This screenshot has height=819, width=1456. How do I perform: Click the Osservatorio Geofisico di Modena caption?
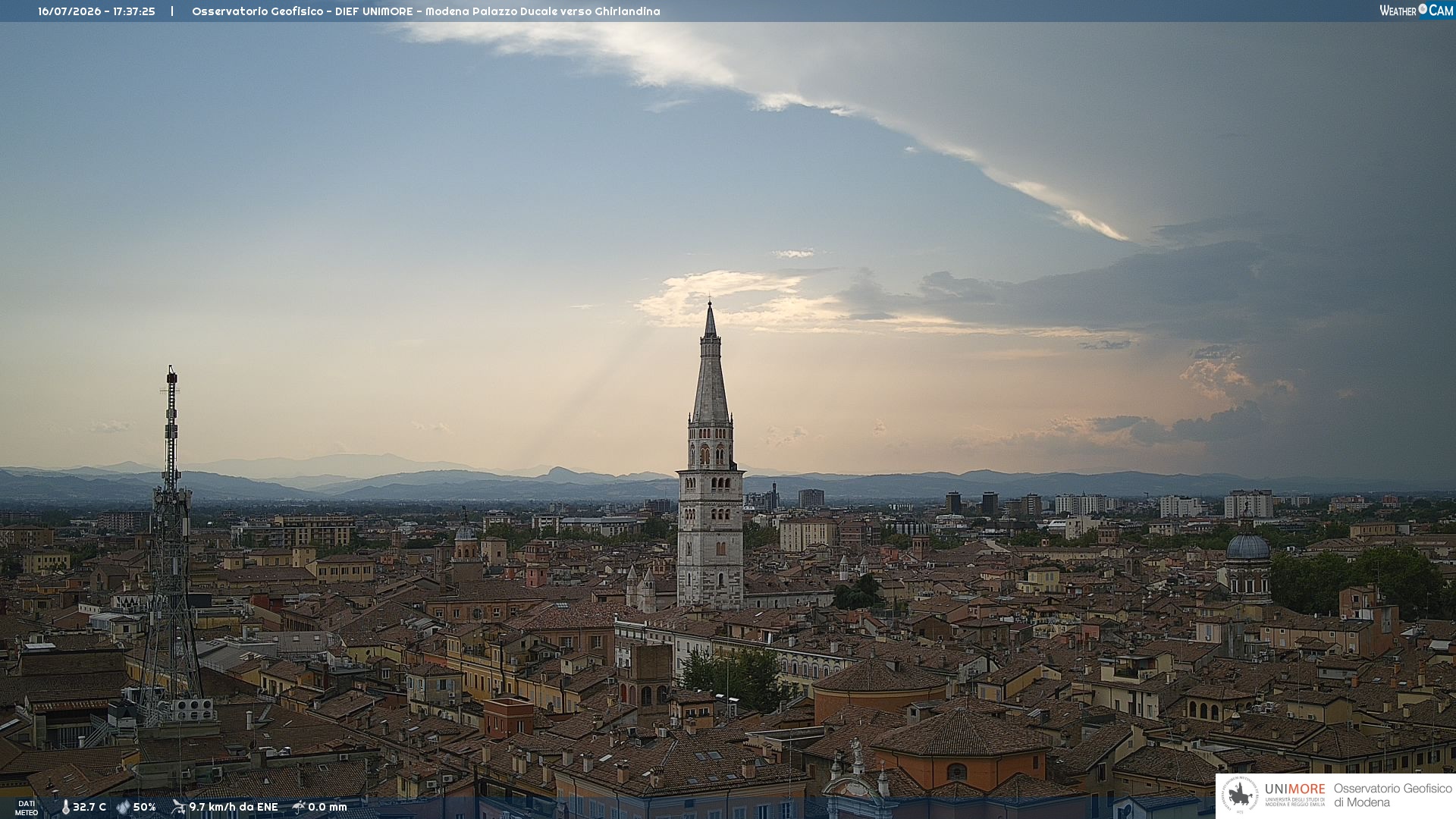pos(1392,795)
